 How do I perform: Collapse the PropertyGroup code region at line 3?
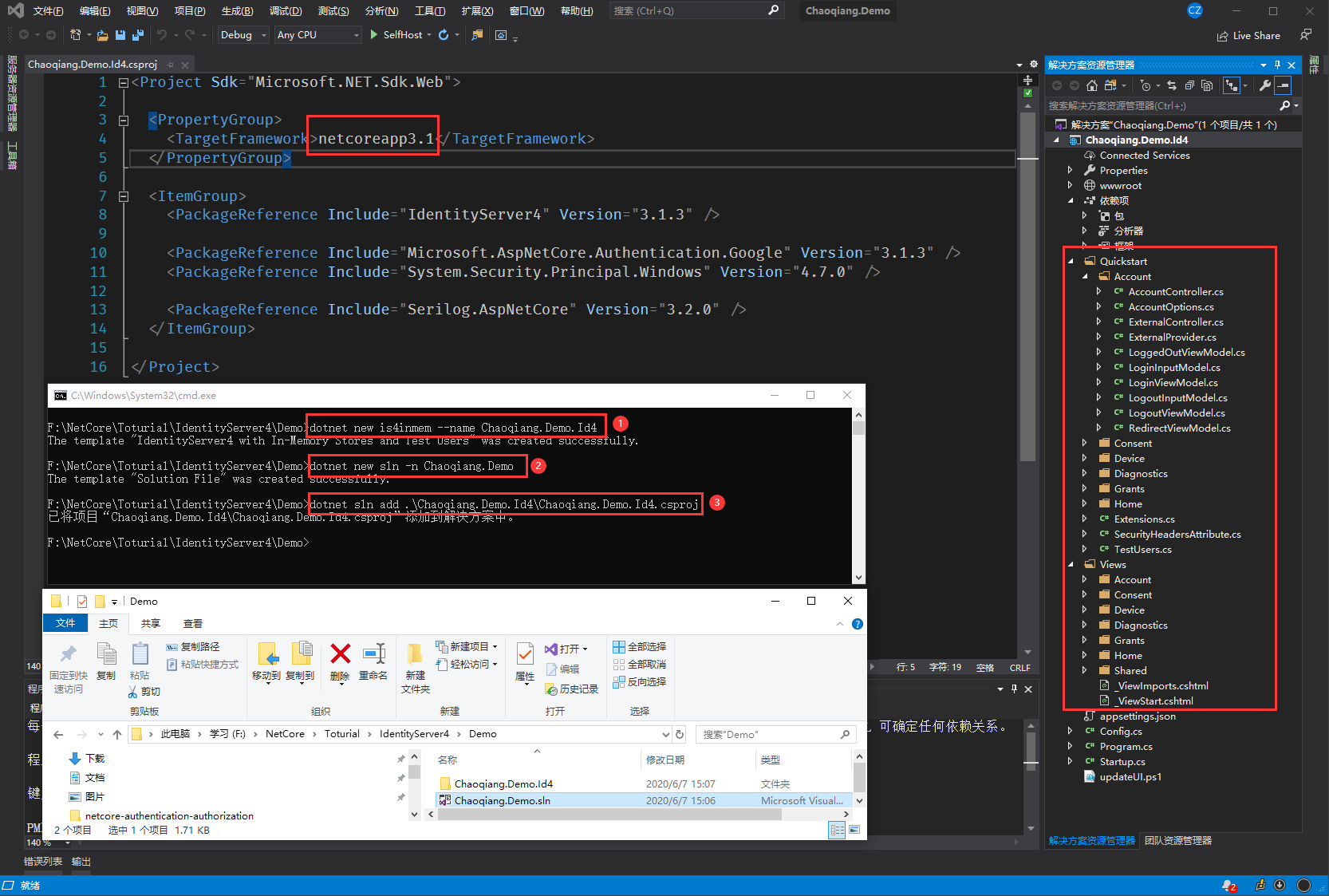[x=124, y=120]
